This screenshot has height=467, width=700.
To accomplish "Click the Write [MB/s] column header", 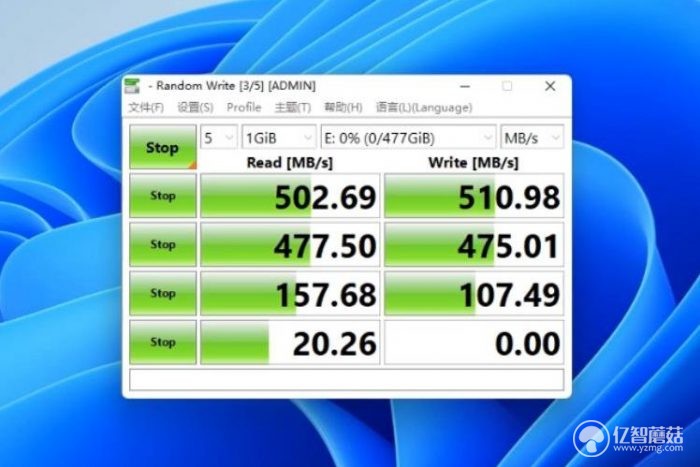I will 474,163.
